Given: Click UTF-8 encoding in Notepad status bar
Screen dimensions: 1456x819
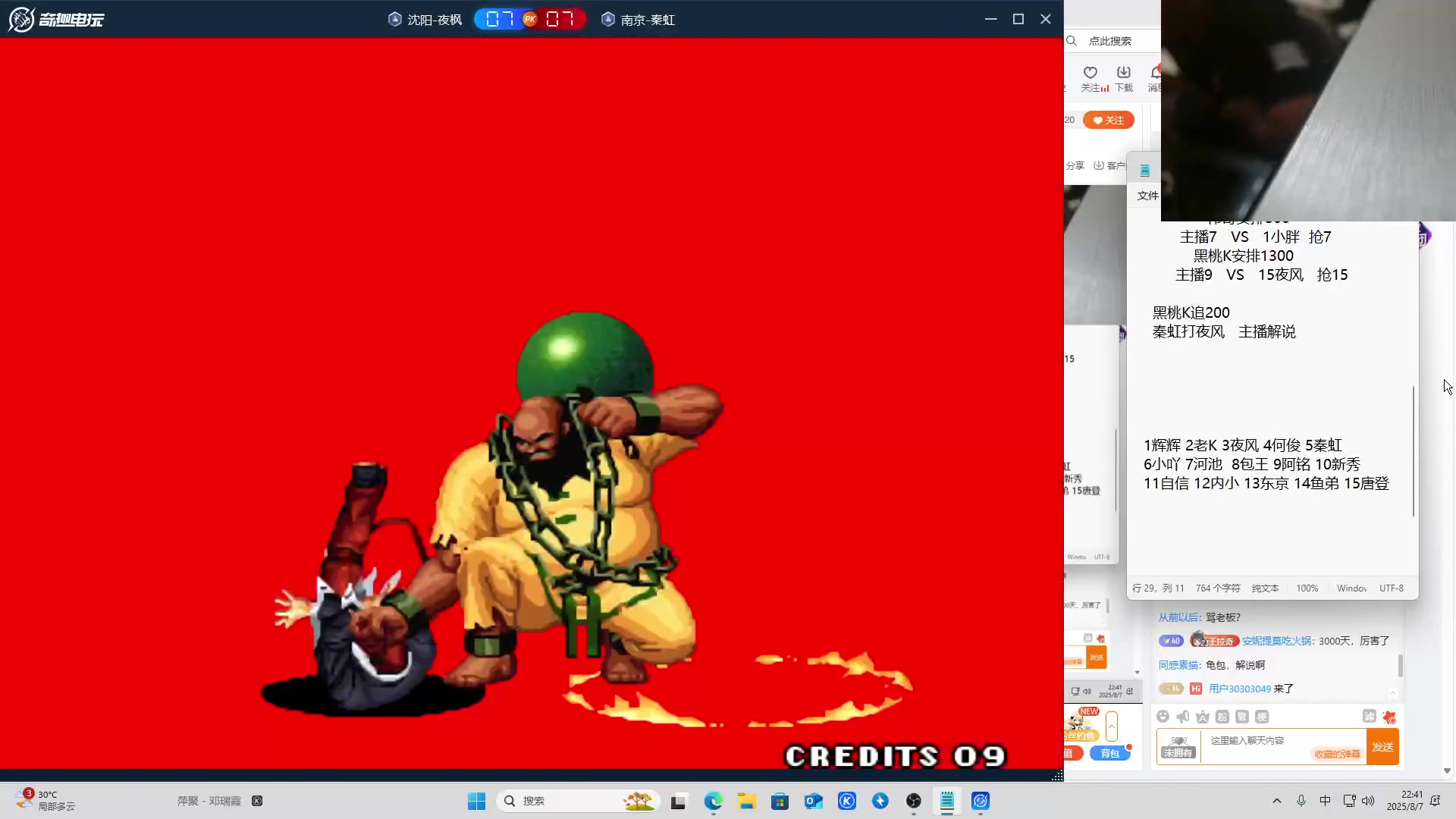Looking at the screenshot, I should [x=1391, y=588].
